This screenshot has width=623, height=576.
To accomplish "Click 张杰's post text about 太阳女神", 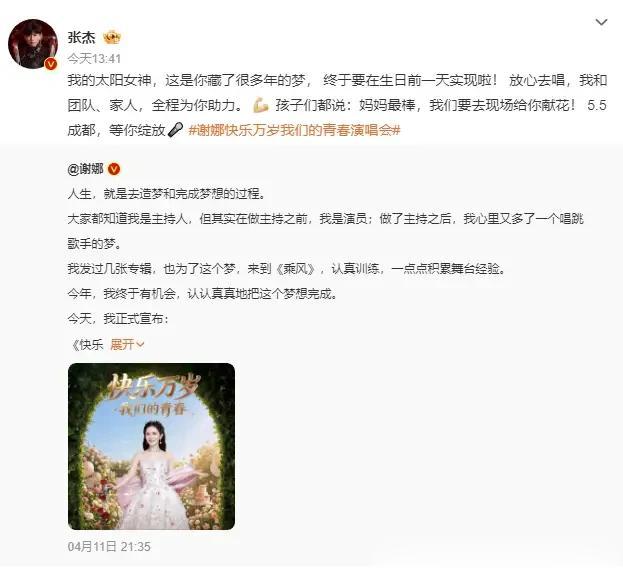I will coord(337,105).
